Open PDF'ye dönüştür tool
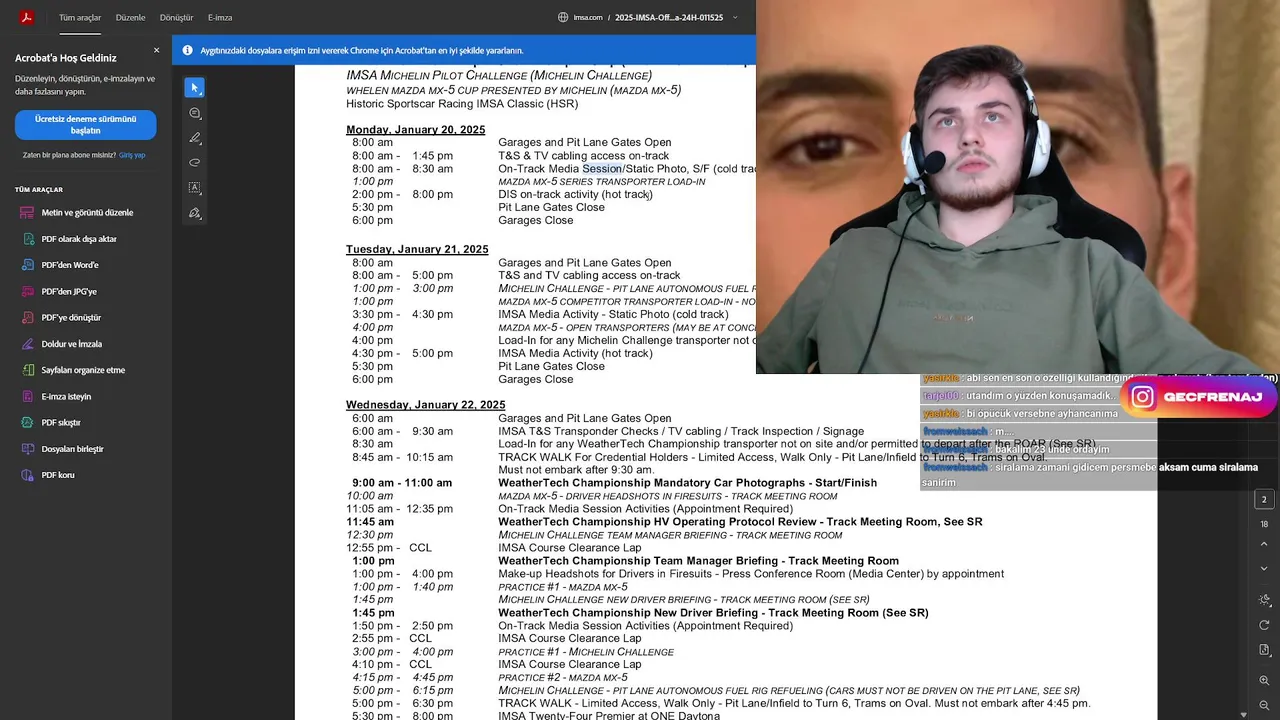This screenshot has height=720, width=1280. point(62,317)
